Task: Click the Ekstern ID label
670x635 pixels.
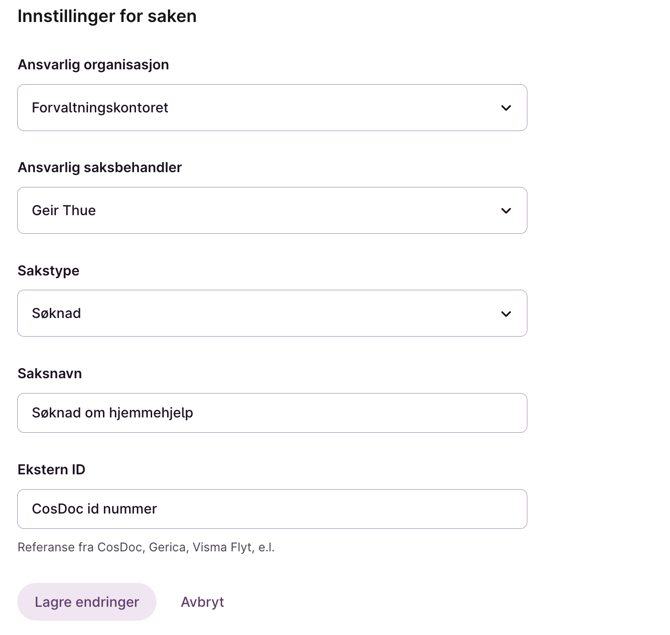Action: pos(51,470)
